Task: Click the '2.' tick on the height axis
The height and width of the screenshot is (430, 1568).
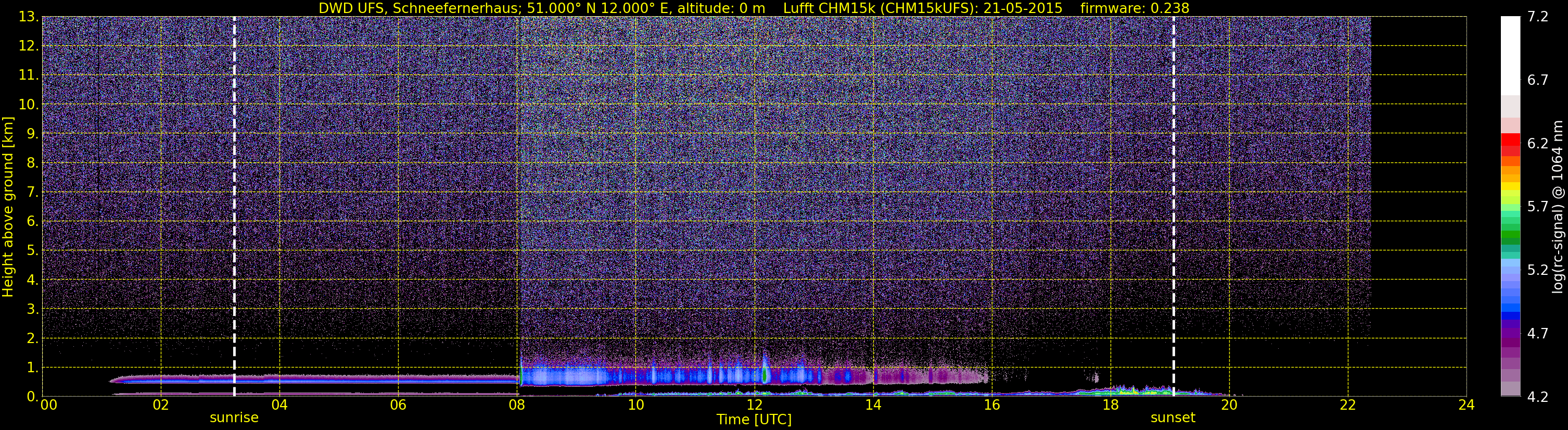Action: pos(32,338)
